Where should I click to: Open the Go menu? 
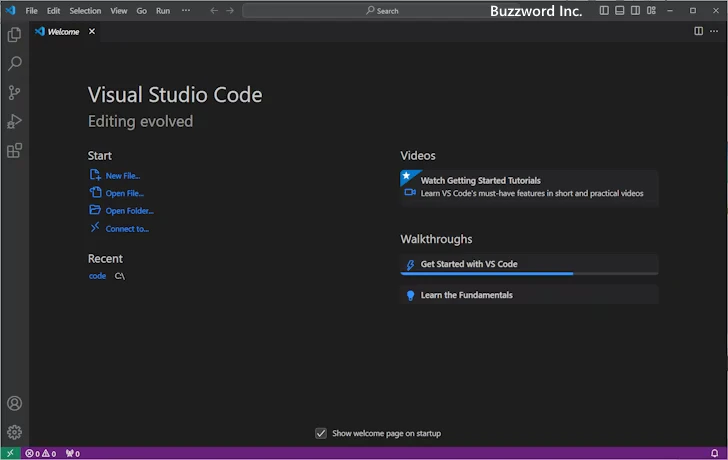[x=142, y=11]
